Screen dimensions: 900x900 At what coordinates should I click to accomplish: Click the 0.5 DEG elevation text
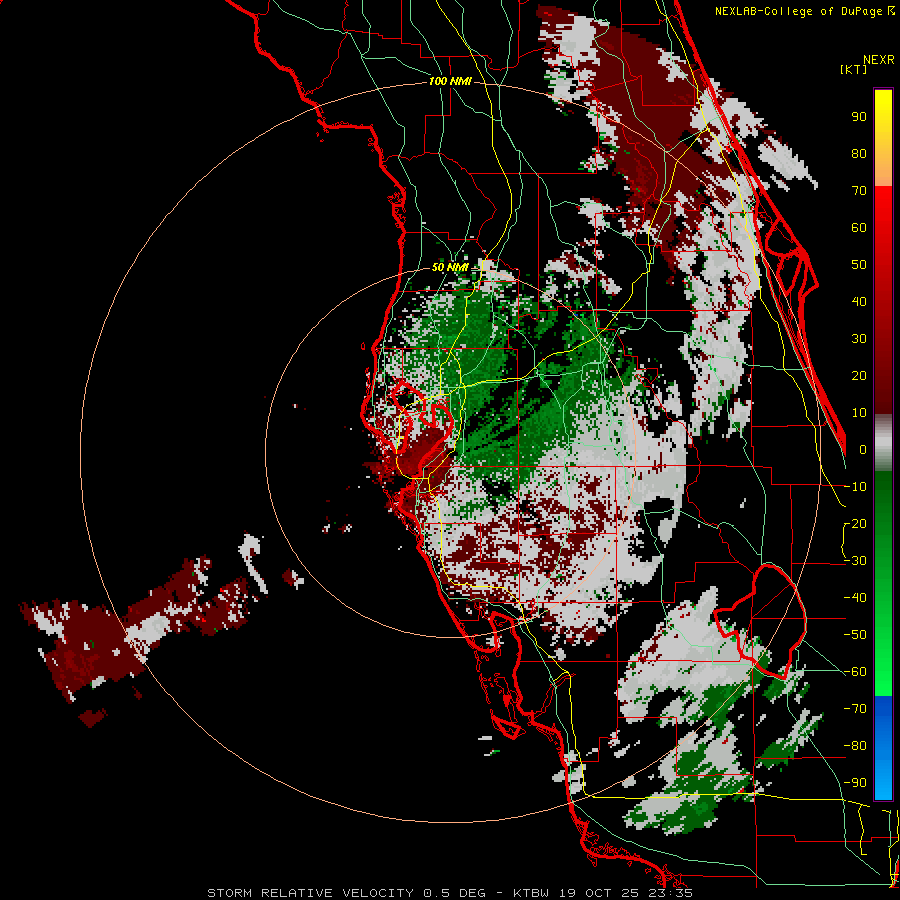[x=454, y=893]
